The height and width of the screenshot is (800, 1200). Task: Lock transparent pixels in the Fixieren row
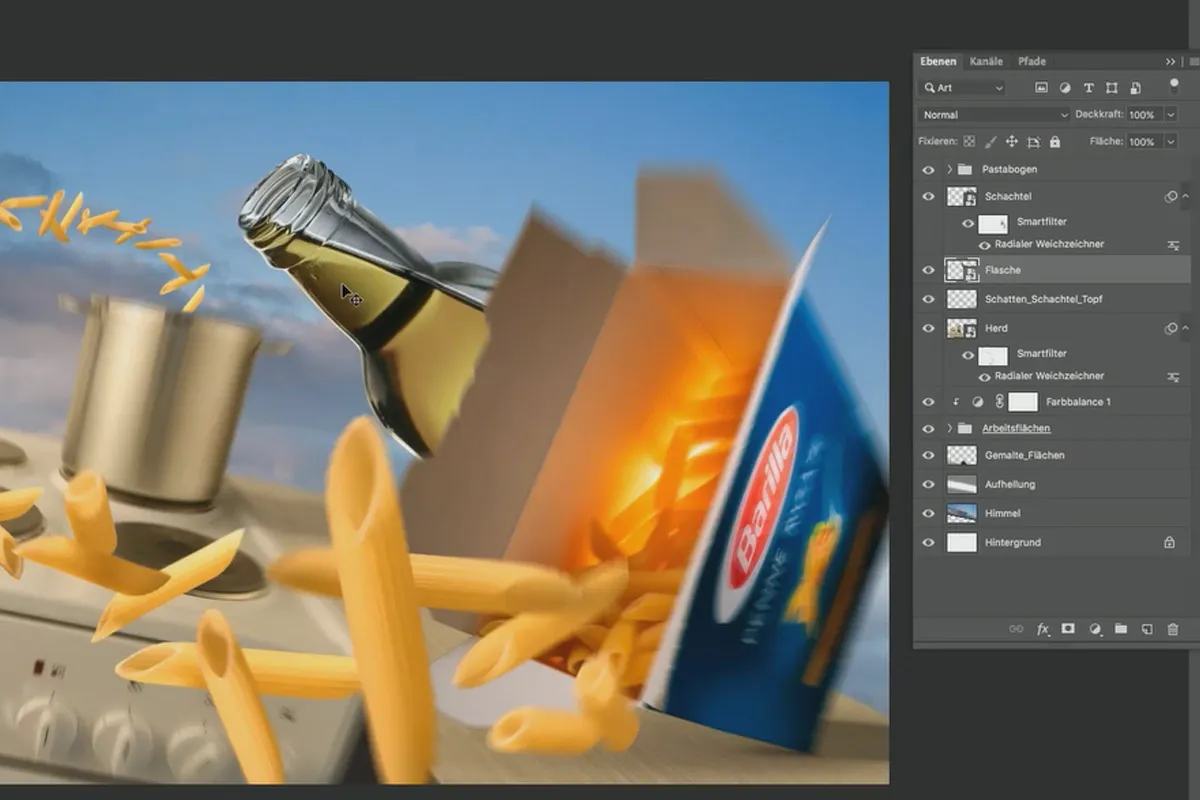969,142
